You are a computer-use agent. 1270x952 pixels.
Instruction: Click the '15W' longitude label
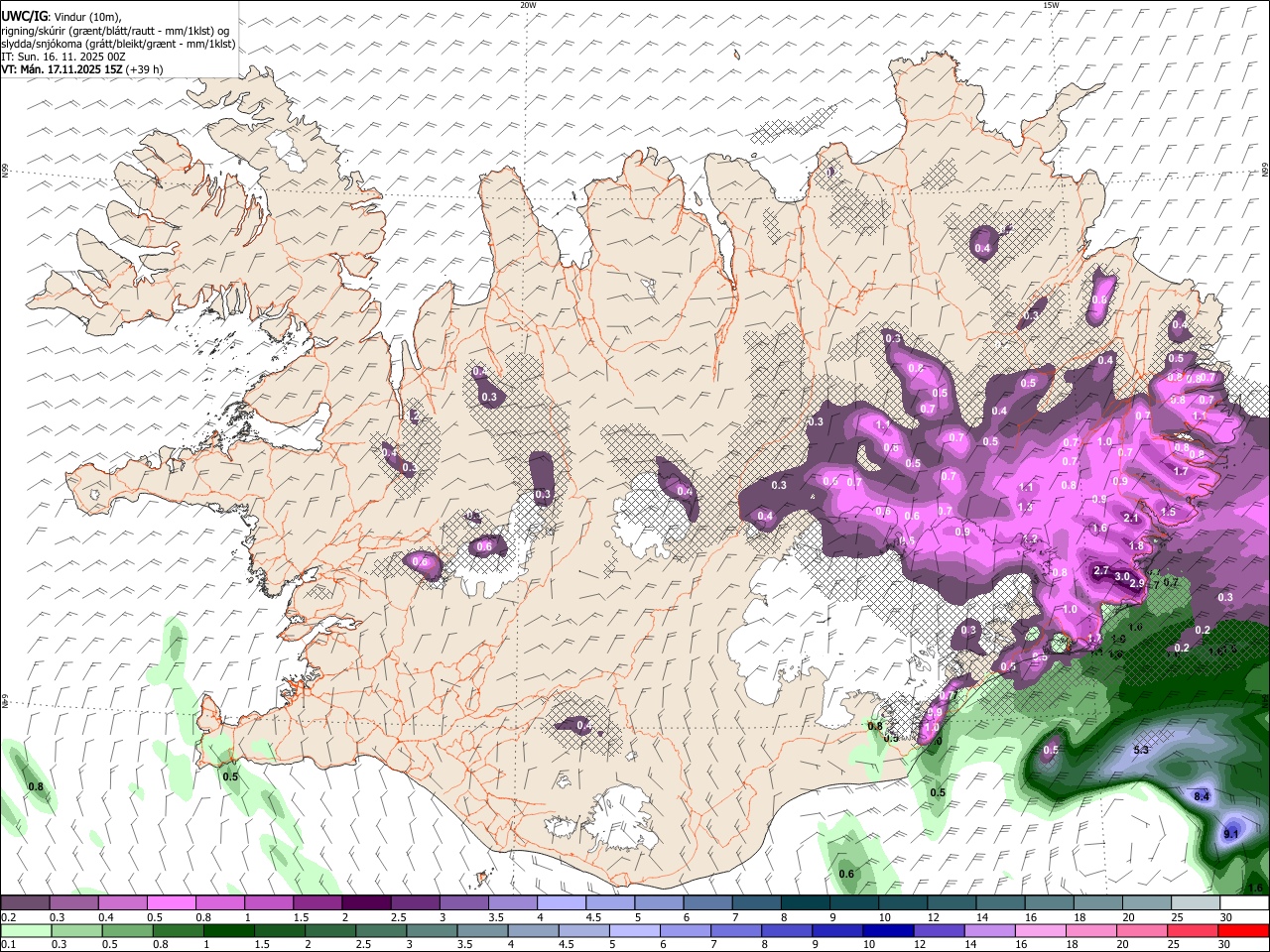coord(1051,5)
